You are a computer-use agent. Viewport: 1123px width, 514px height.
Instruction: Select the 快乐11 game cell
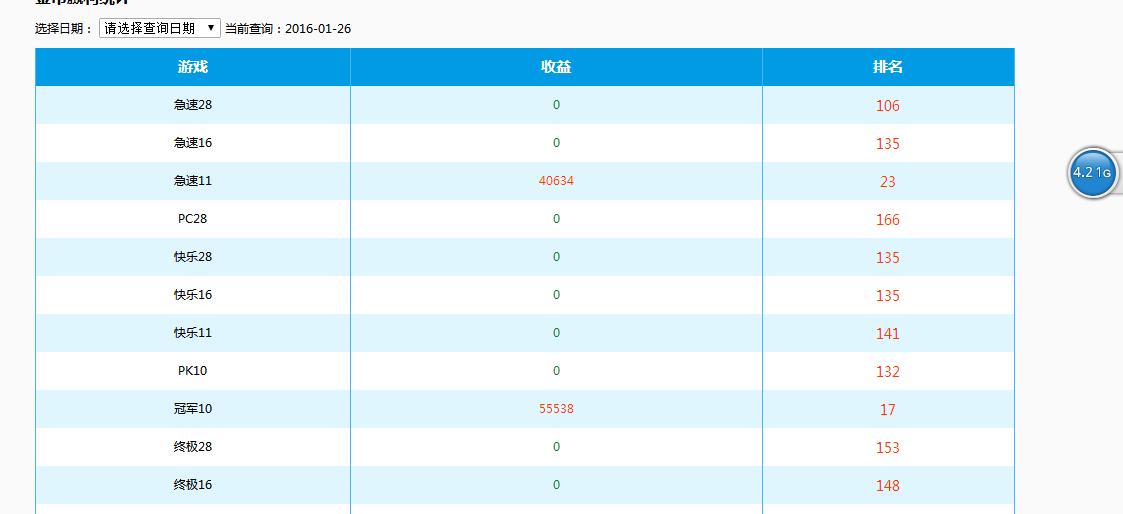(193, 333)
